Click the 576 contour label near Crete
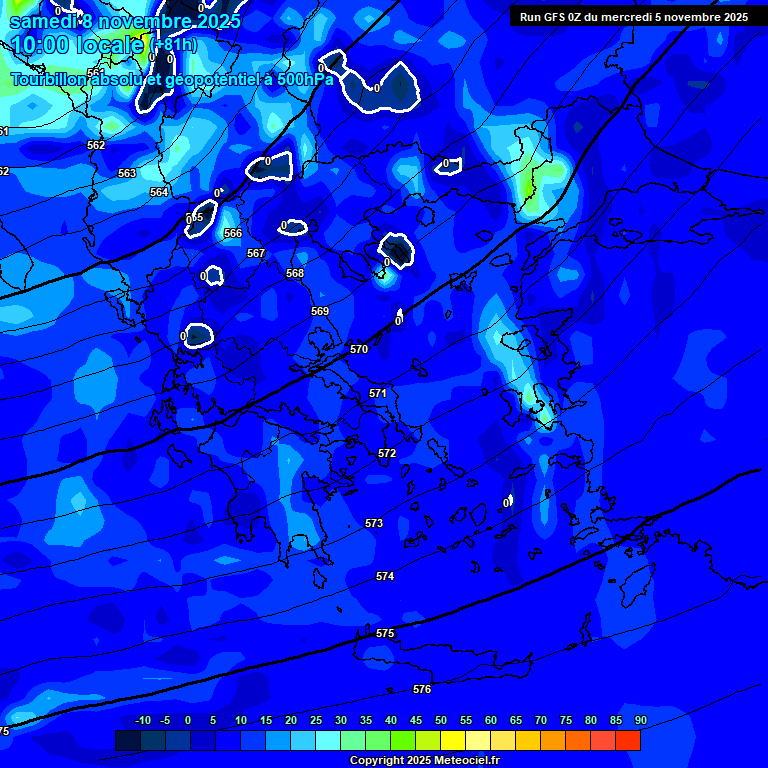This screenshot has width=768, height=768. click(x=422, y=689)
